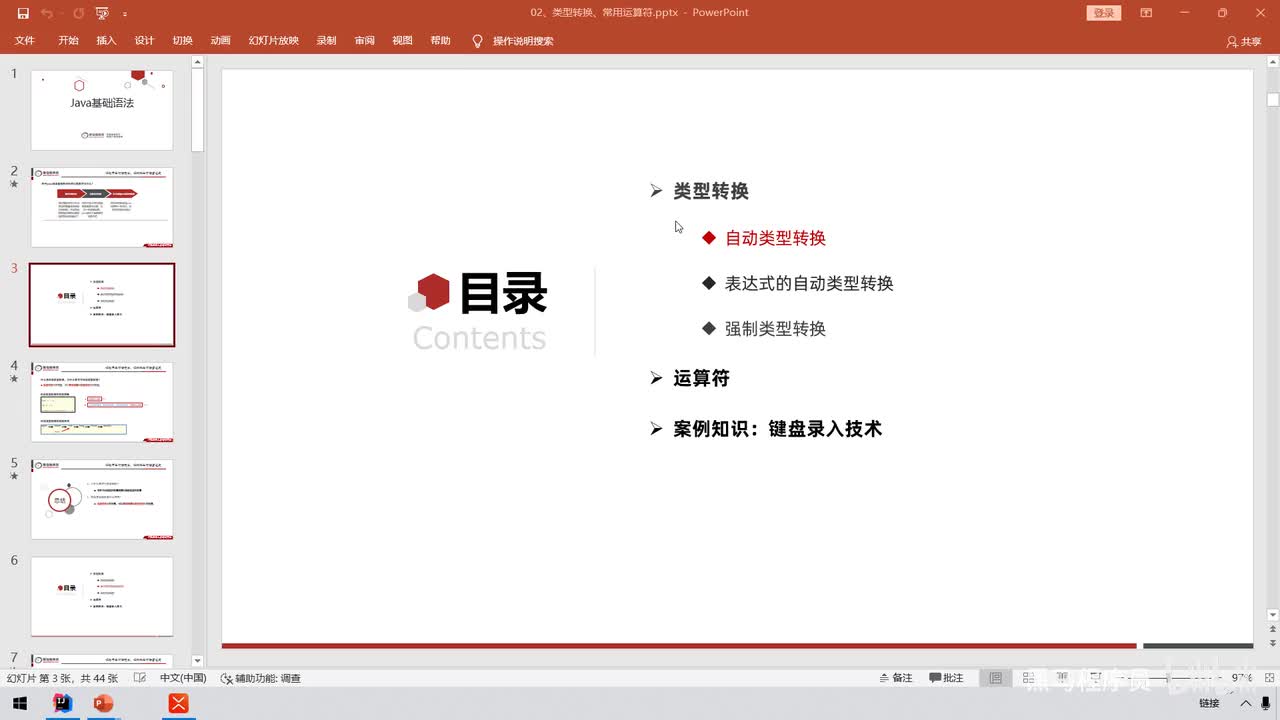Switch to Normal view icon
Image resolution: width=1280 pixels, height=720 pixels.
pyautogui.click(x=996, y=678)
